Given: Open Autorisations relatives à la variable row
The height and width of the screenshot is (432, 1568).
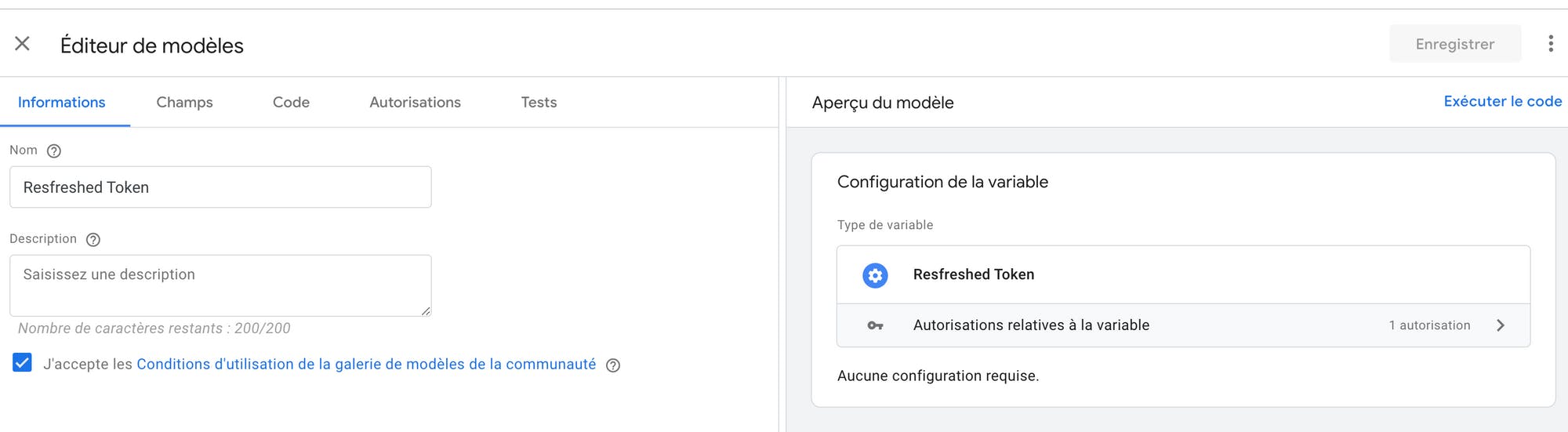Looking at the screenshot, I should [1183, 325].
